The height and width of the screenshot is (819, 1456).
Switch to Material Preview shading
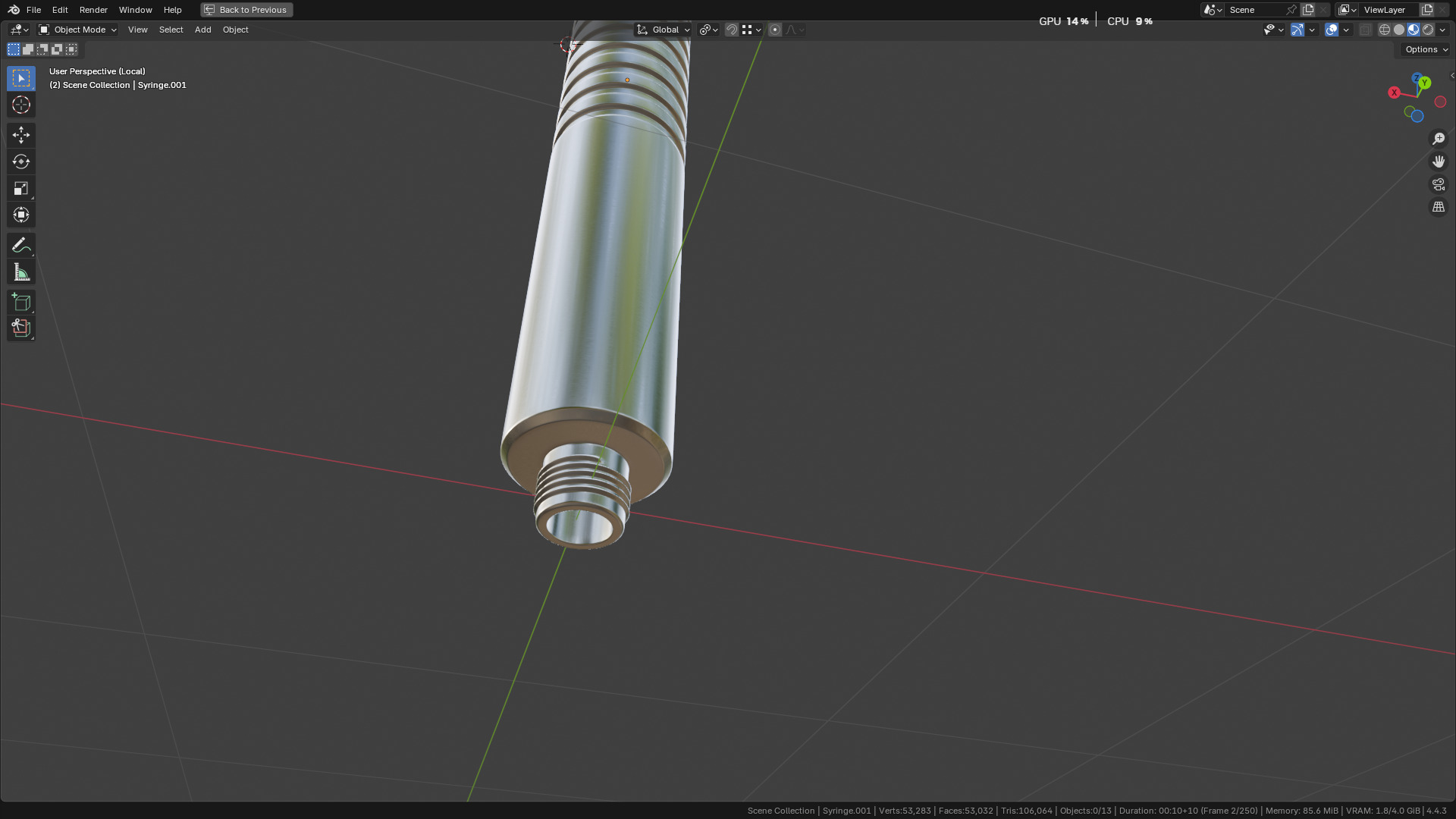(x=1414, y=30)
